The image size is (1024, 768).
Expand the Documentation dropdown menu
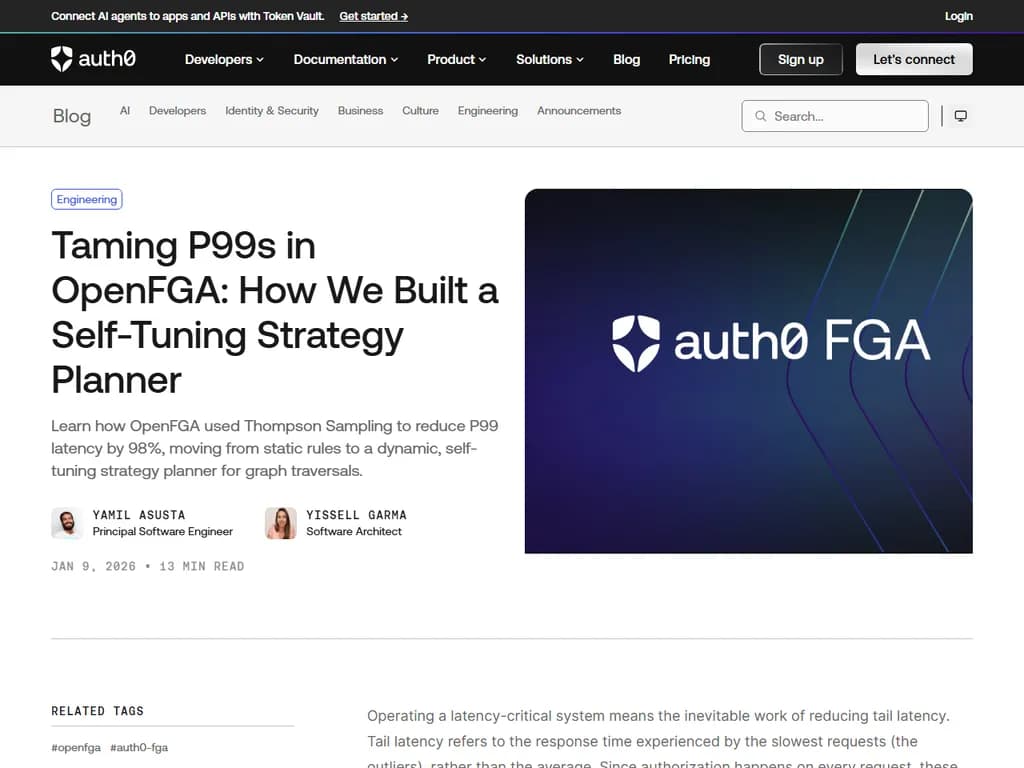345,59
